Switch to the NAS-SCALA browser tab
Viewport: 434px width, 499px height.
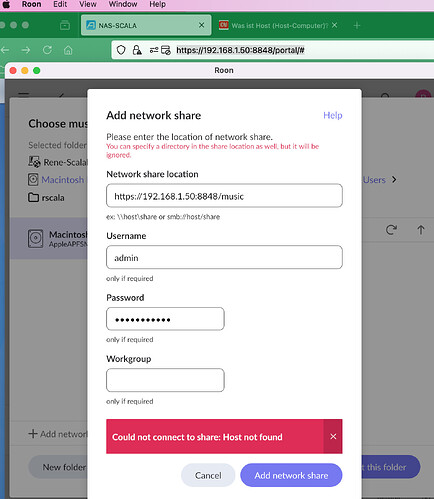146,25
